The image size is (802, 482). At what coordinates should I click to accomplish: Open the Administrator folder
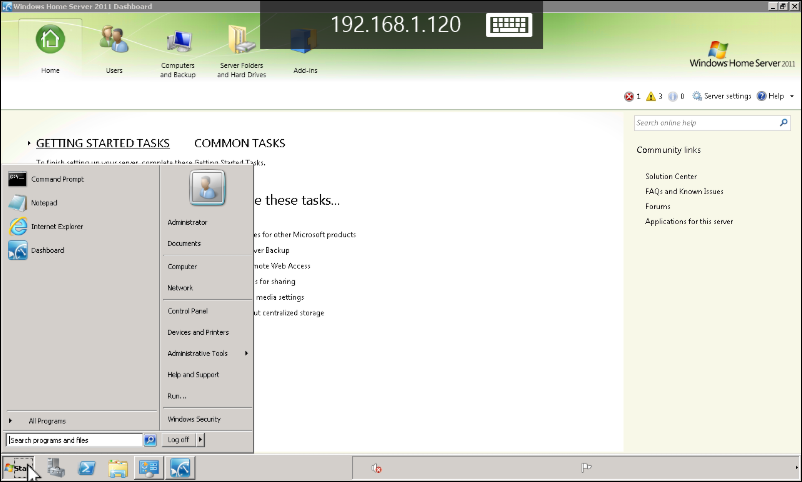187,223
